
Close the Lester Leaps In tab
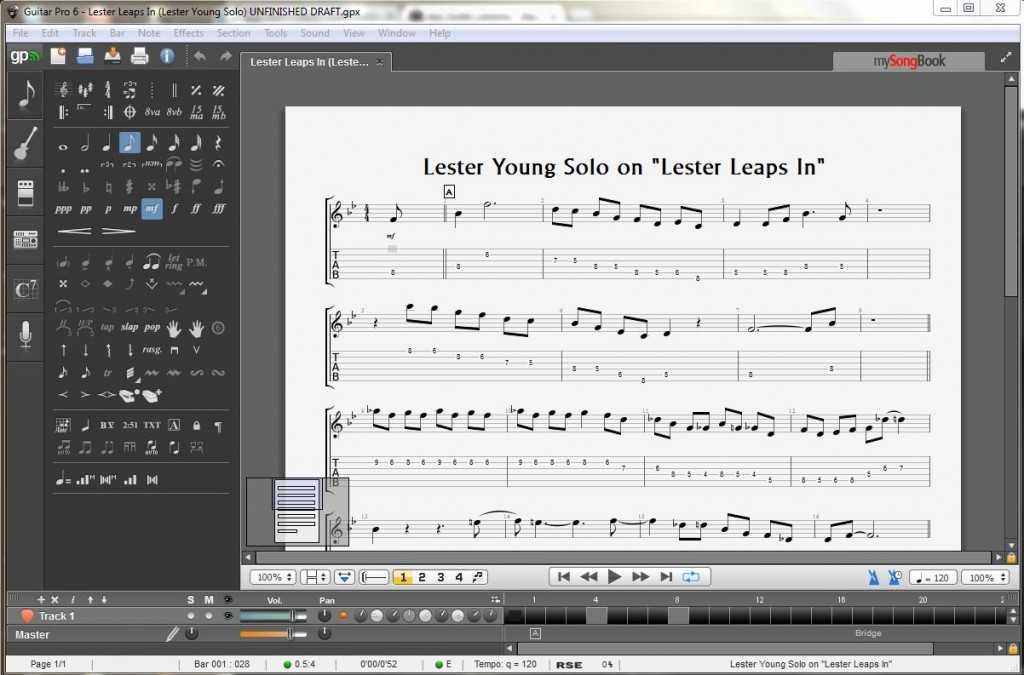pos(379,61)
